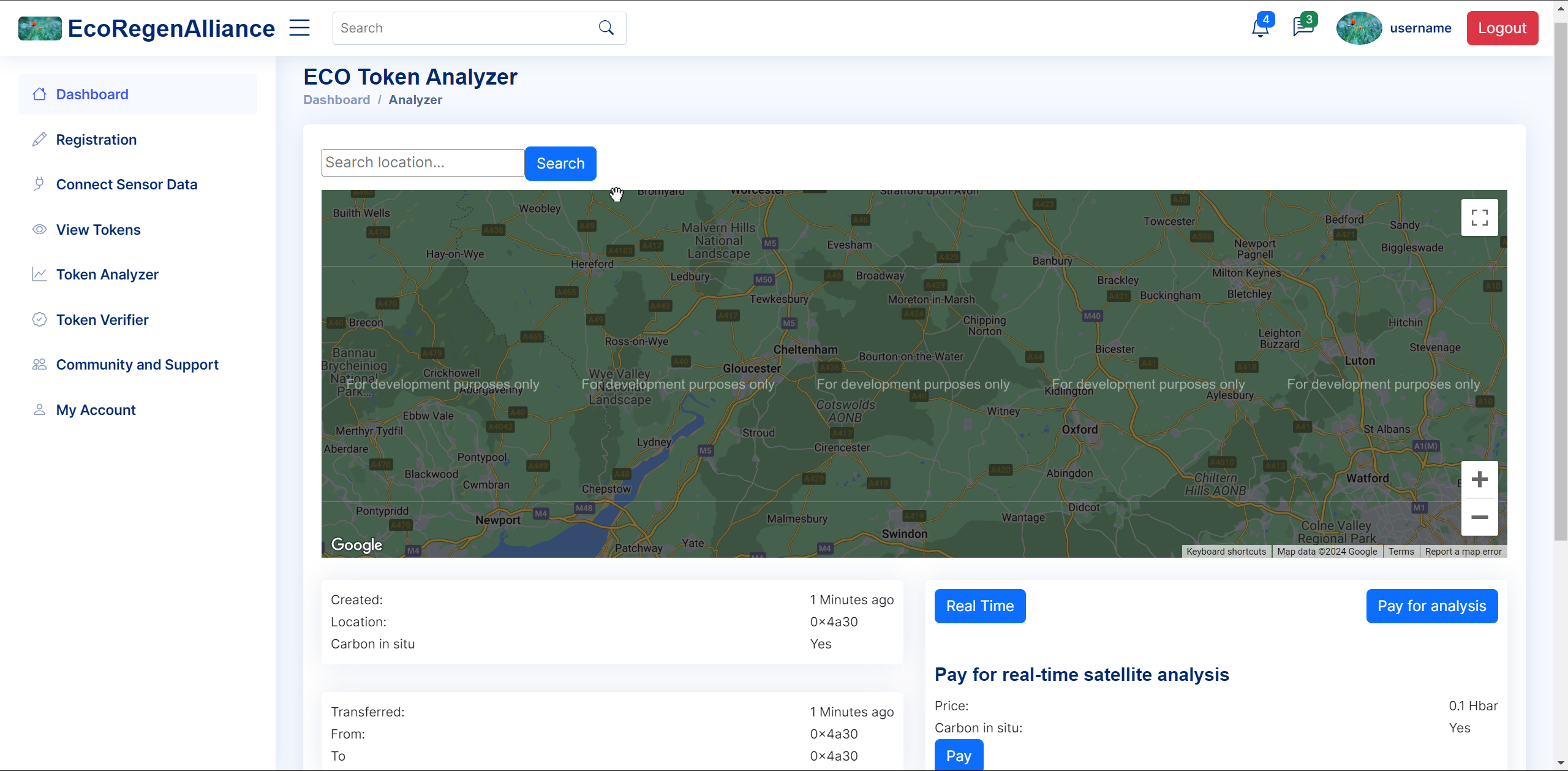This screenshot has height=771, width=1568.
Task: Select Token Verifier sidebar item
Action: coord(102,320)
